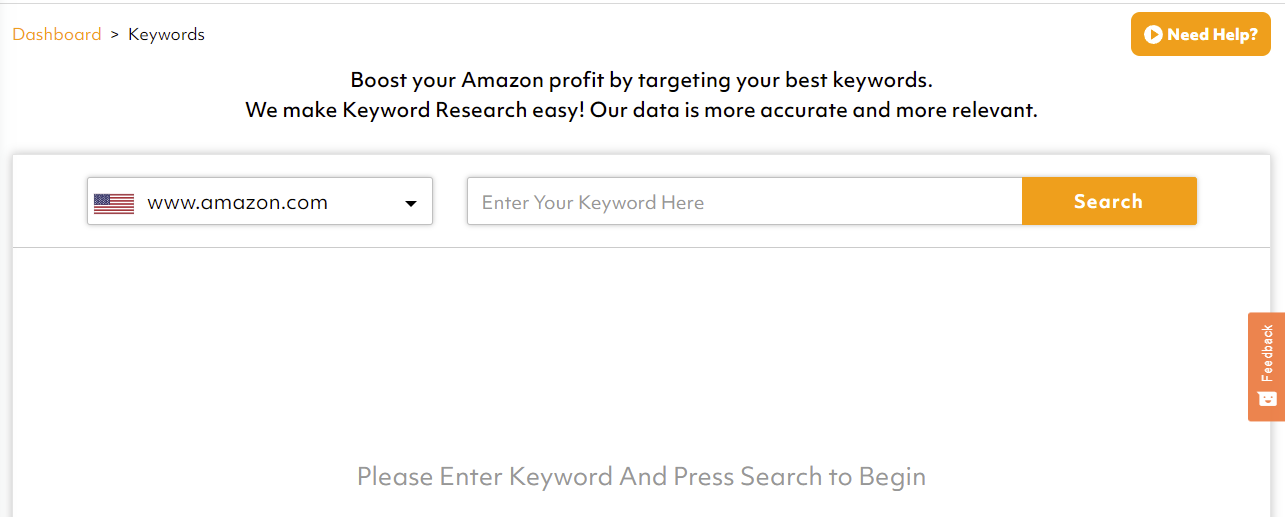1285x517 pixels.
Task: Click the 'Please Enter Keyword' placeholder message
Action: click(x=641, y=476)
